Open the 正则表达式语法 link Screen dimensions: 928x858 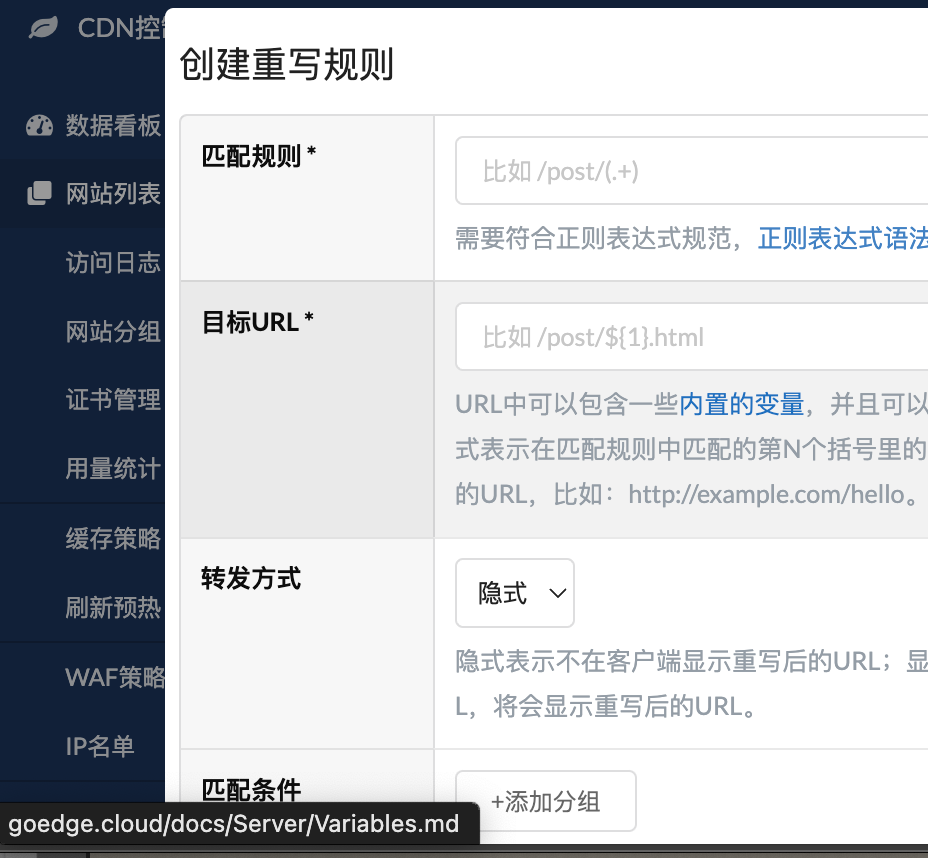[x=842, y=238]
